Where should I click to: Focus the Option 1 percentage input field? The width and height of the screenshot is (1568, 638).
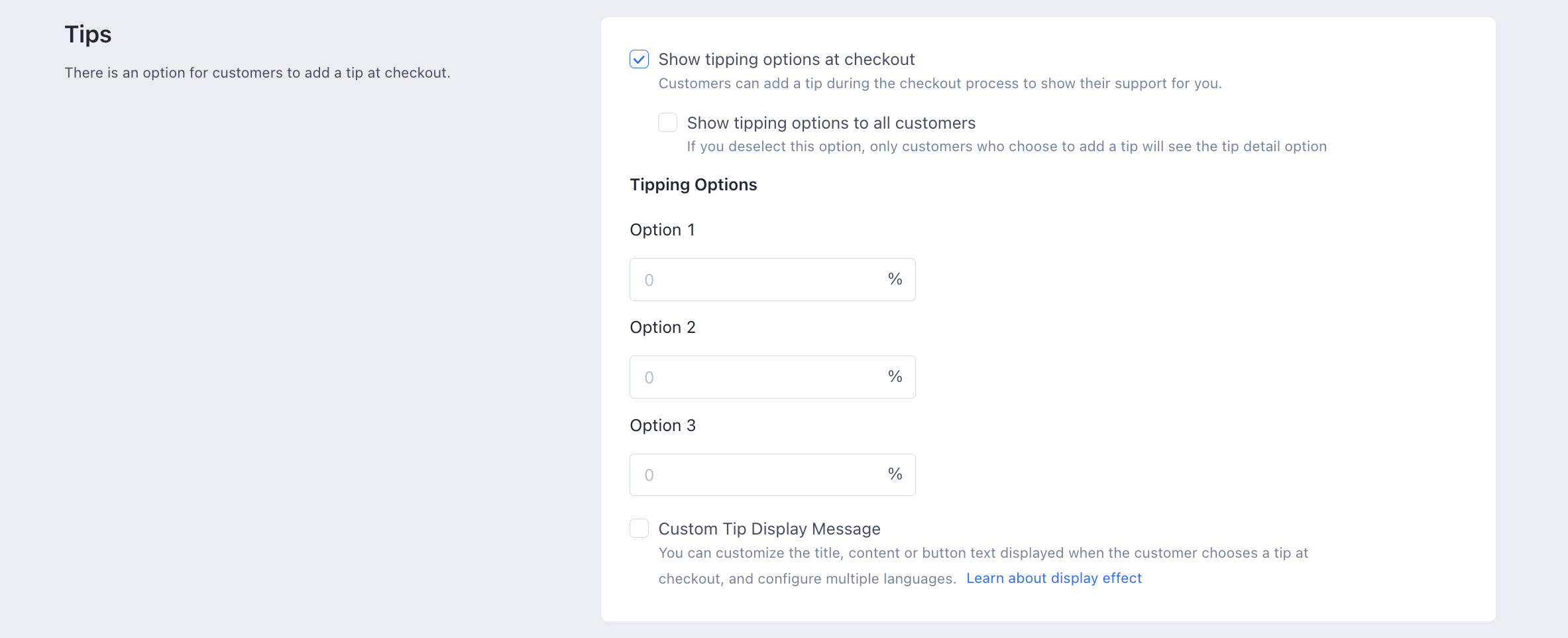(756, 280)
